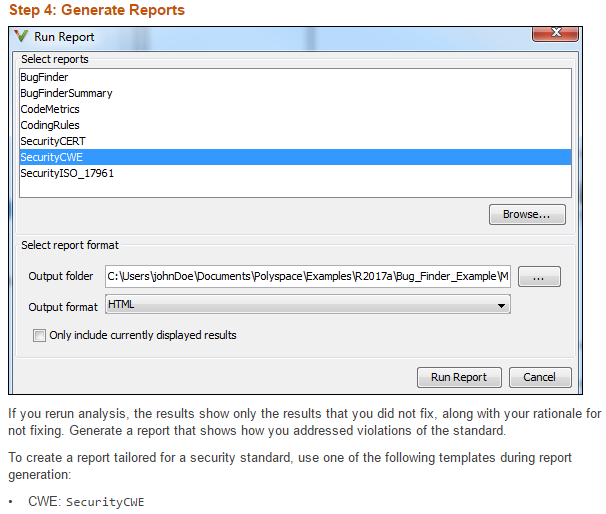Click the Run Report button
This screenshot has height=514, width=606.
coord(459,377)
